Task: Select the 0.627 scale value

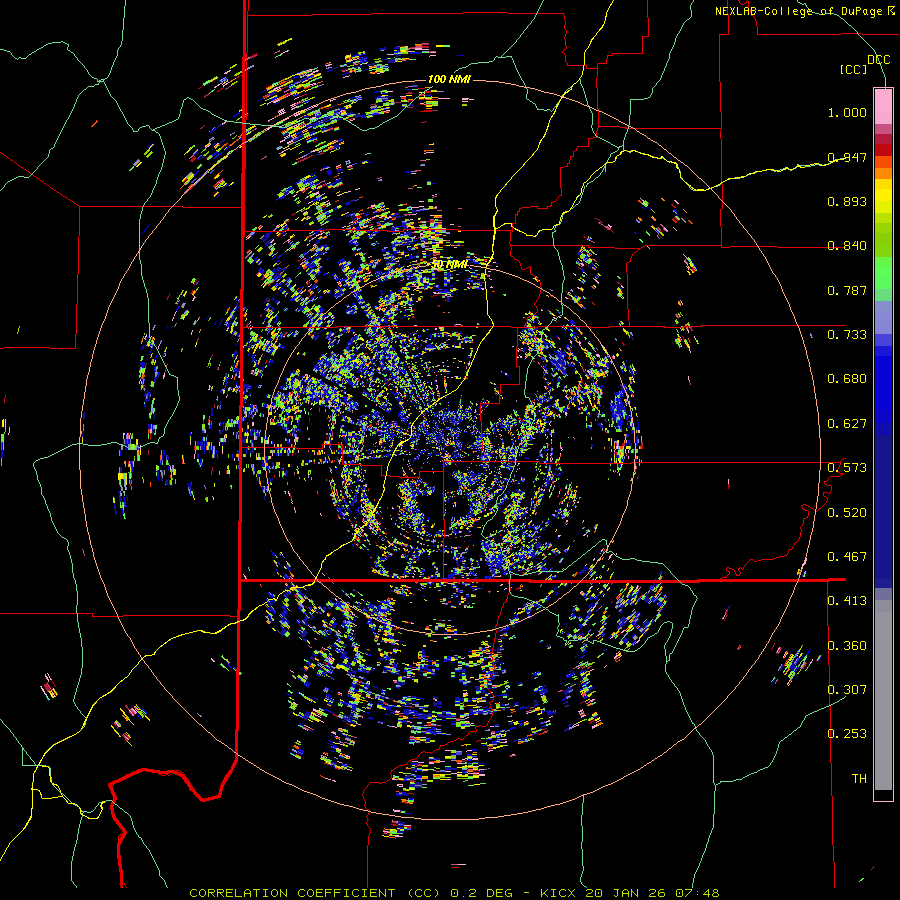Action: pos(847,424)
